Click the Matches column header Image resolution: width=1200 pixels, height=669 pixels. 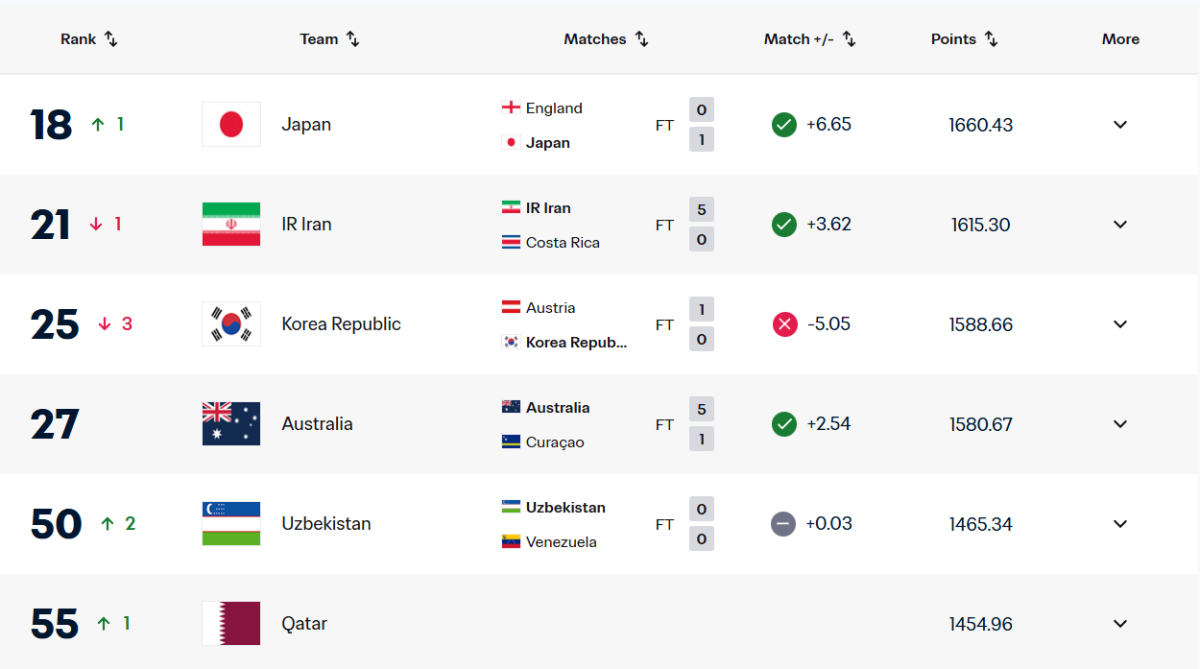click(x=605, y=39)
